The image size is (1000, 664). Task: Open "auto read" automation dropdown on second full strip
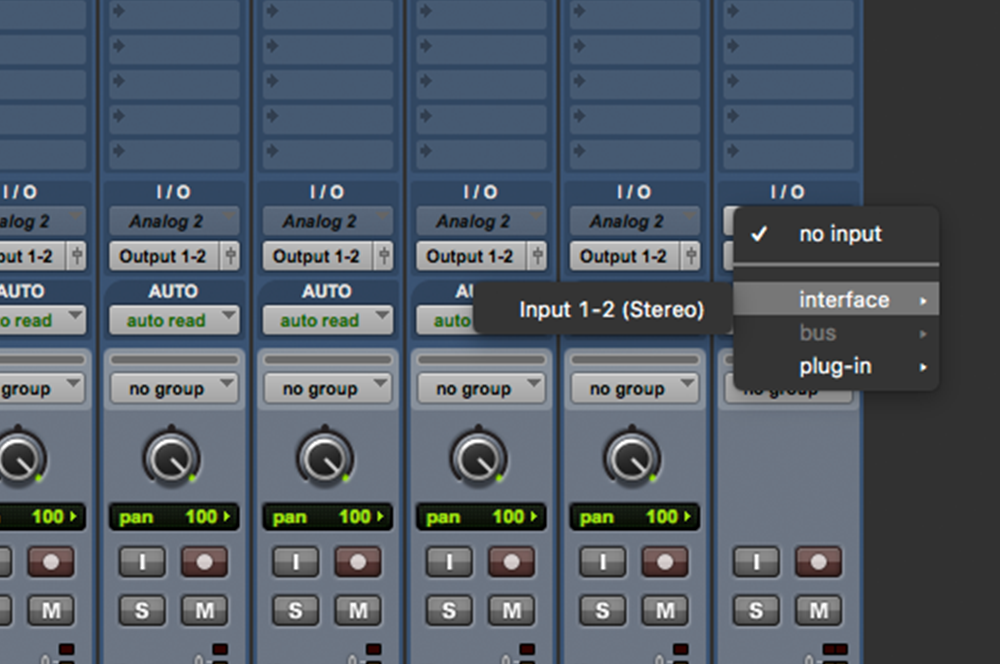pos(328,320)
